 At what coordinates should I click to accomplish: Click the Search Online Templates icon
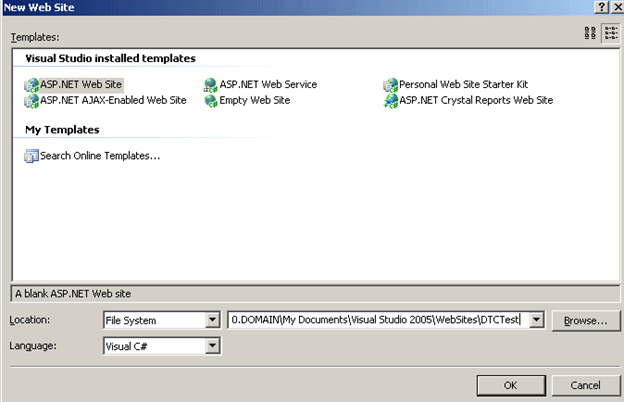pos(31,156)
